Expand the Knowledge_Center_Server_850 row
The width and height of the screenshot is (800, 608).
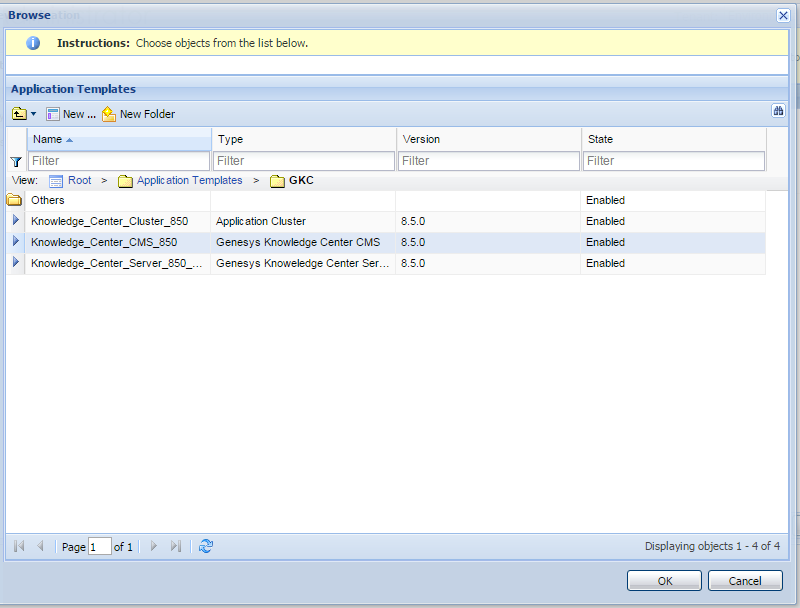(16, 262)
